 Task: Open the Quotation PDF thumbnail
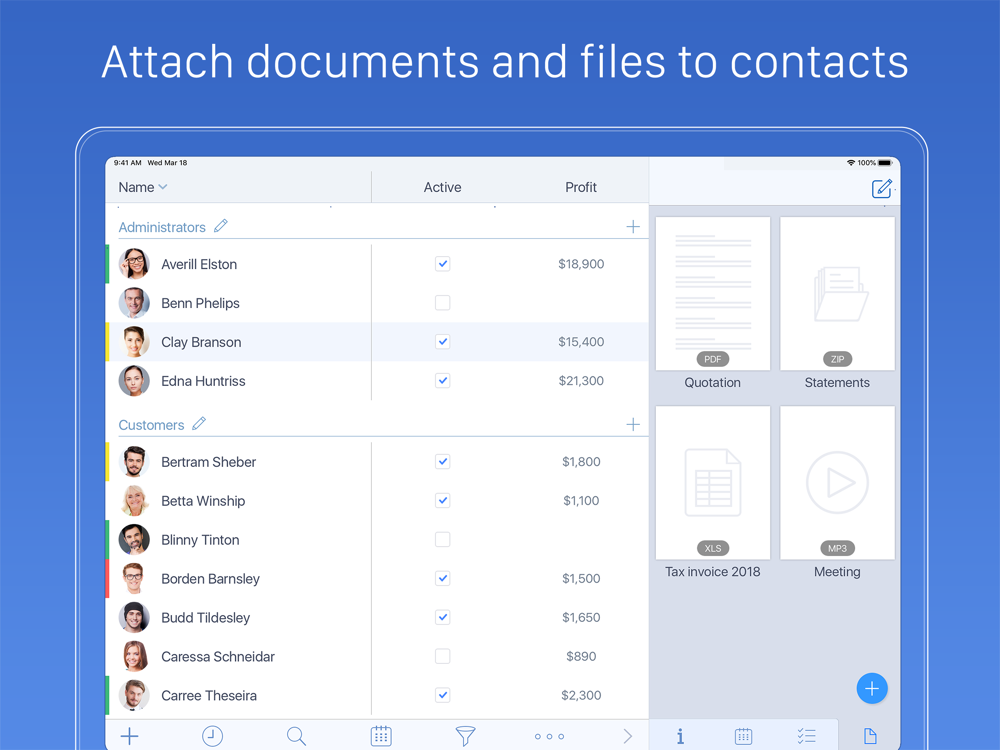pos(713,293)
